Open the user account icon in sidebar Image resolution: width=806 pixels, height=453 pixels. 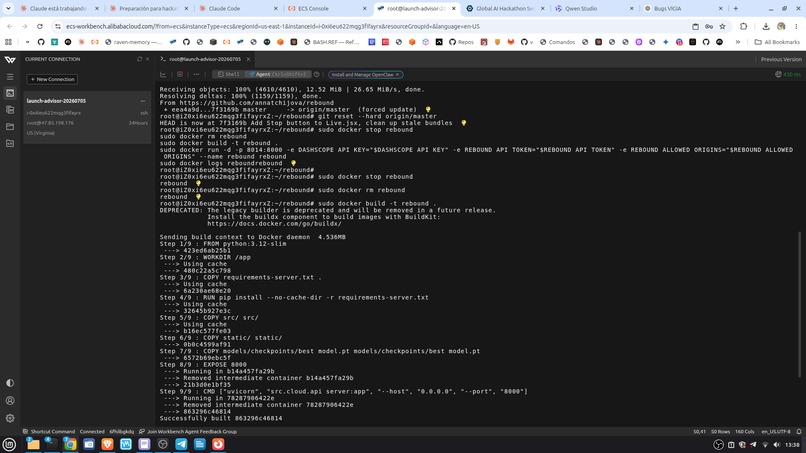coord(10,401)
